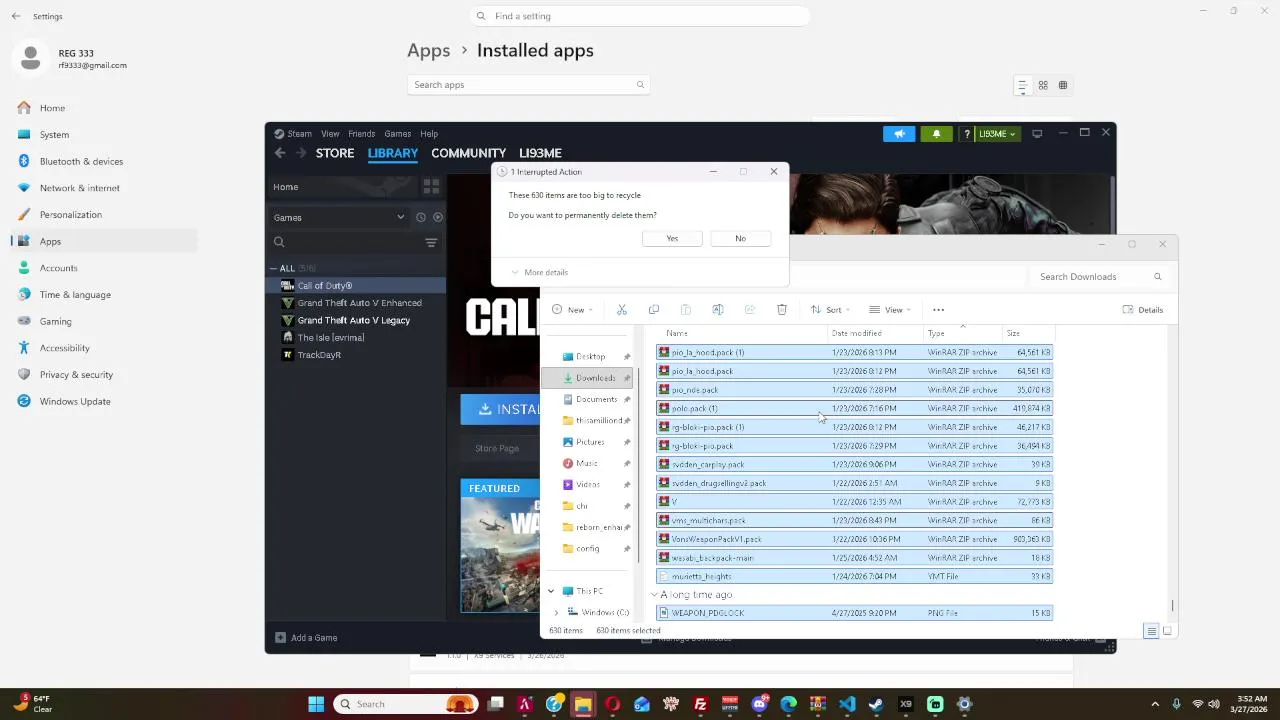Select file polo.pack (1)
This screenshot has height=720, width=1280.
[x=854, y=408]
